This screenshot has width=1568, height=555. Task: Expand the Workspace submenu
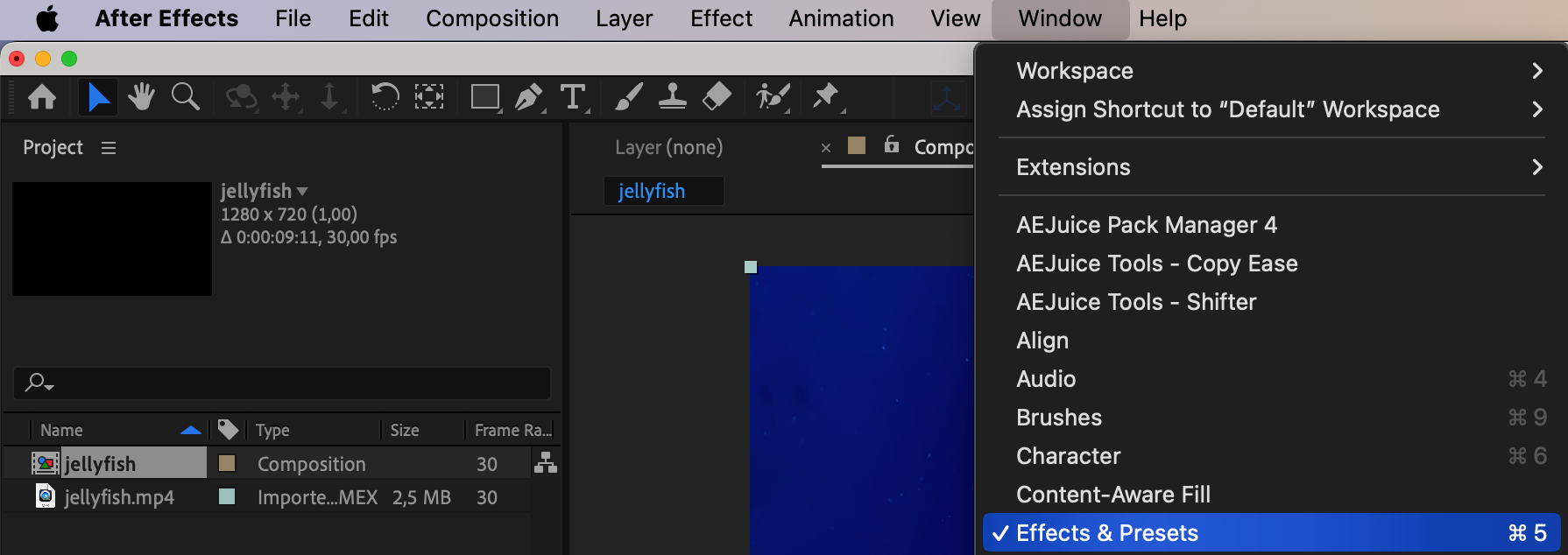click(x=1271, y=71)
